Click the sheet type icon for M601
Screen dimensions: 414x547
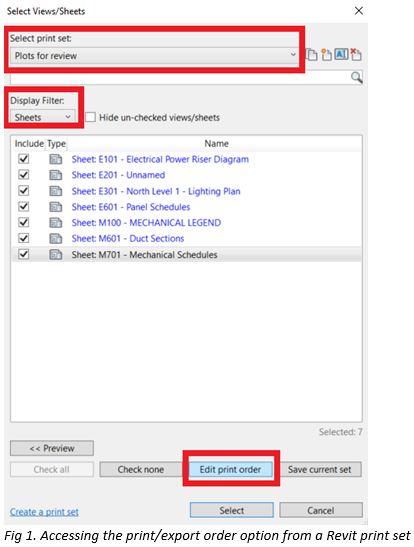pos(55,239)
